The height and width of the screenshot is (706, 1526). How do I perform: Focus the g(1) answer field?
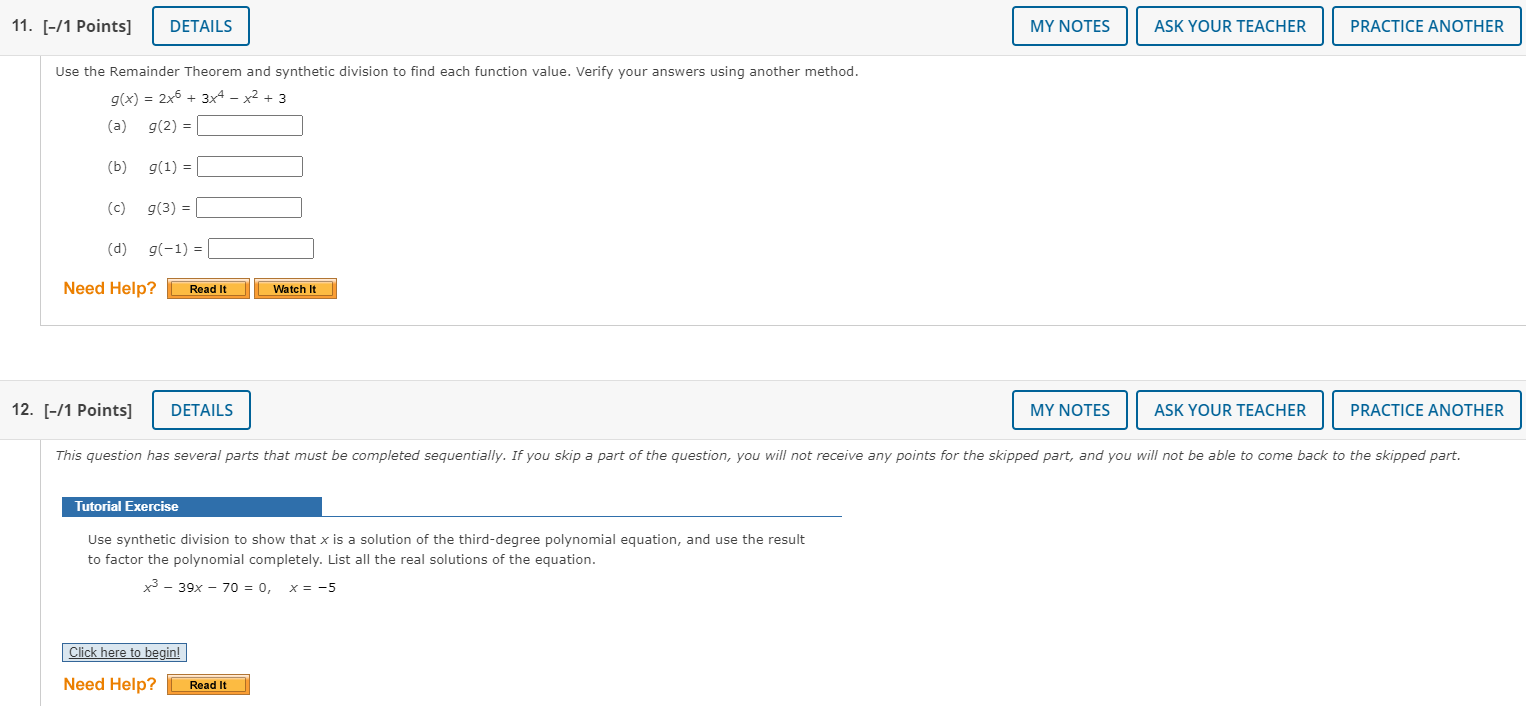[x=250, y=167]
